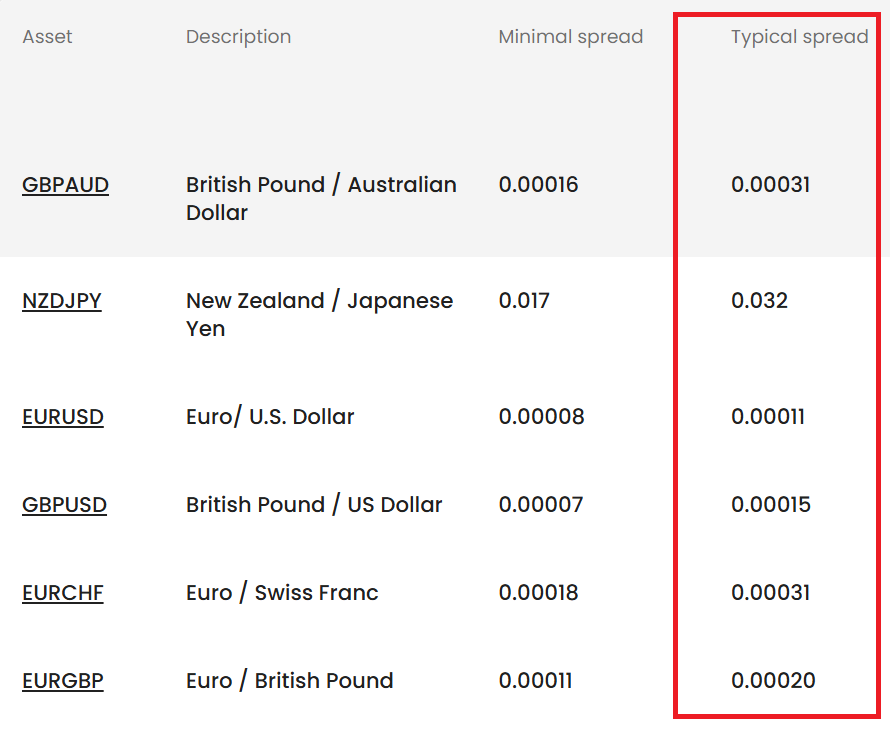Click the Typical spread column header

coord(799,37)
